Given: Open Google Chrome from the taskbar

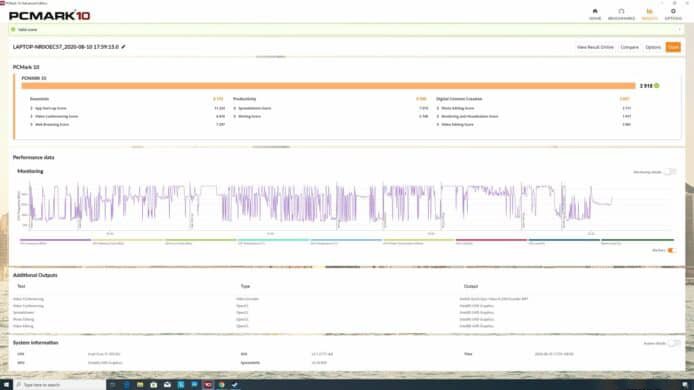Looking at the screenshot, I should [x=221, y=385].
